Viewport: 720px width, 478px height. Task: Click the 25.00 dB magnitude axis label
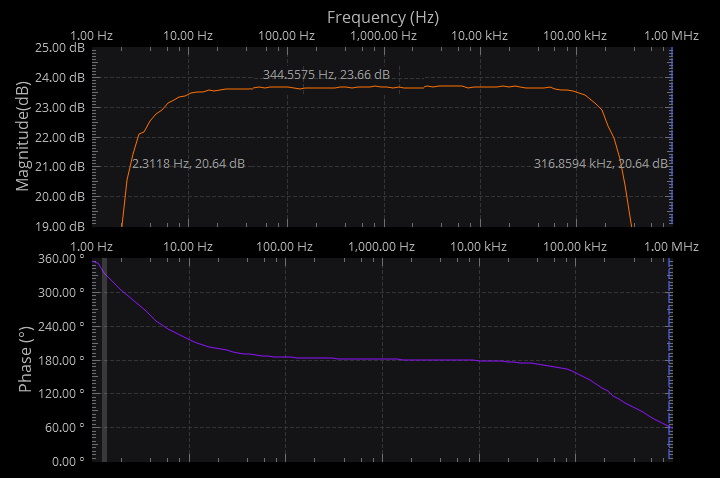(60, 48)
